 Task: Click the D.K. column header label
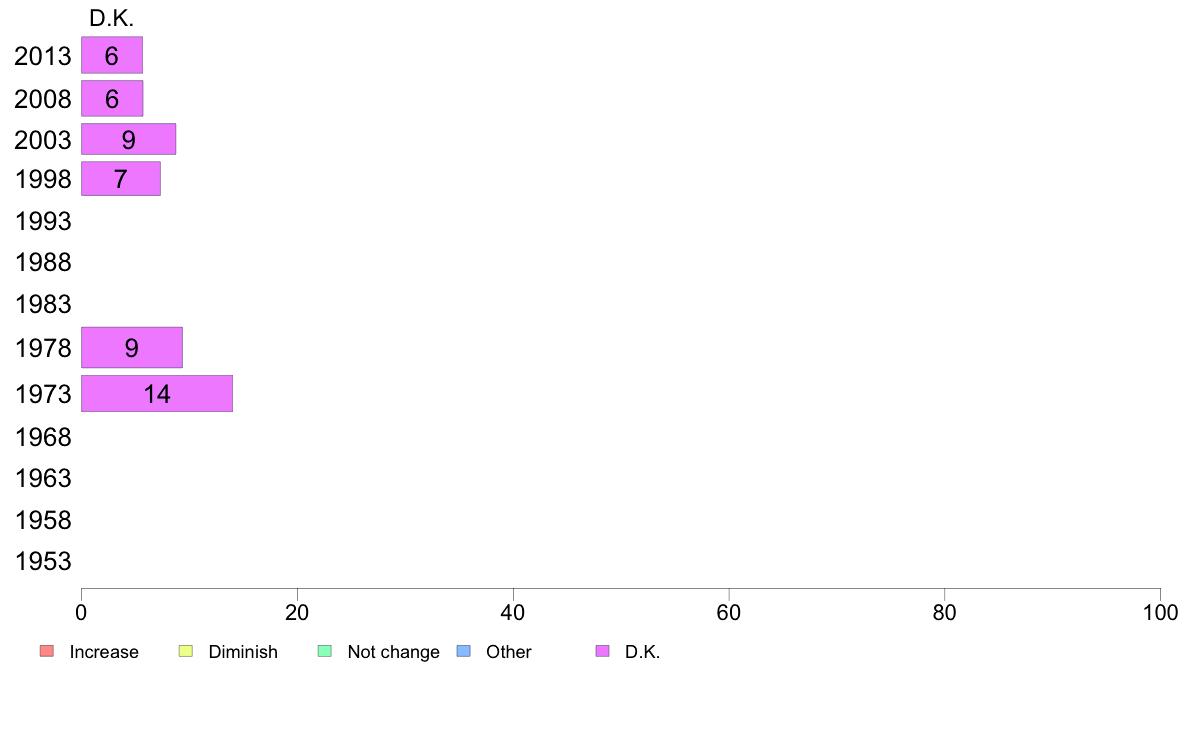(x=111, y=18)
